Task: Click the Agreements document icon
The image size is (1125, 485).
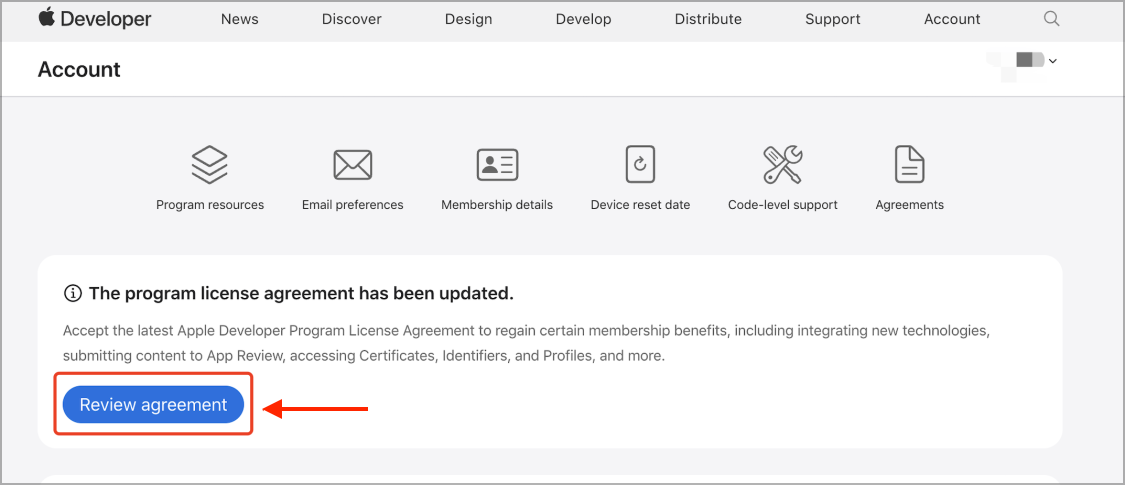Action: coord(909,164)
